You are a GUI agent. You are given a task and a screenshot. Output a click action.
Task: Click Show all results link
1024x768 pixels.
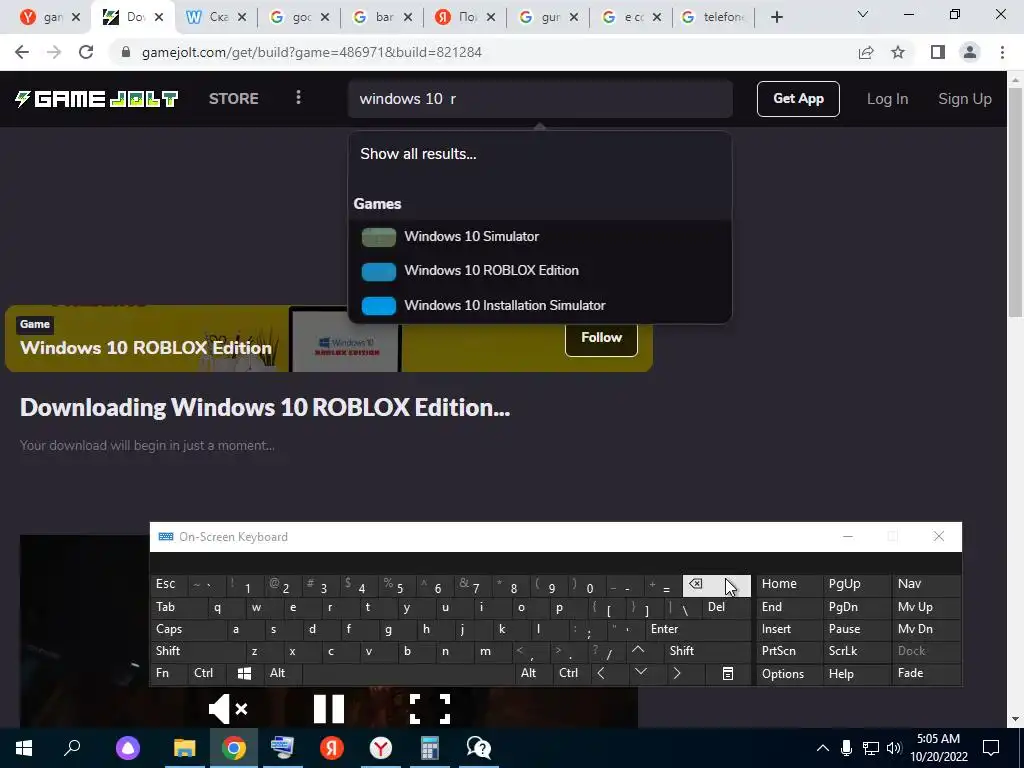[x=418, y=154]
